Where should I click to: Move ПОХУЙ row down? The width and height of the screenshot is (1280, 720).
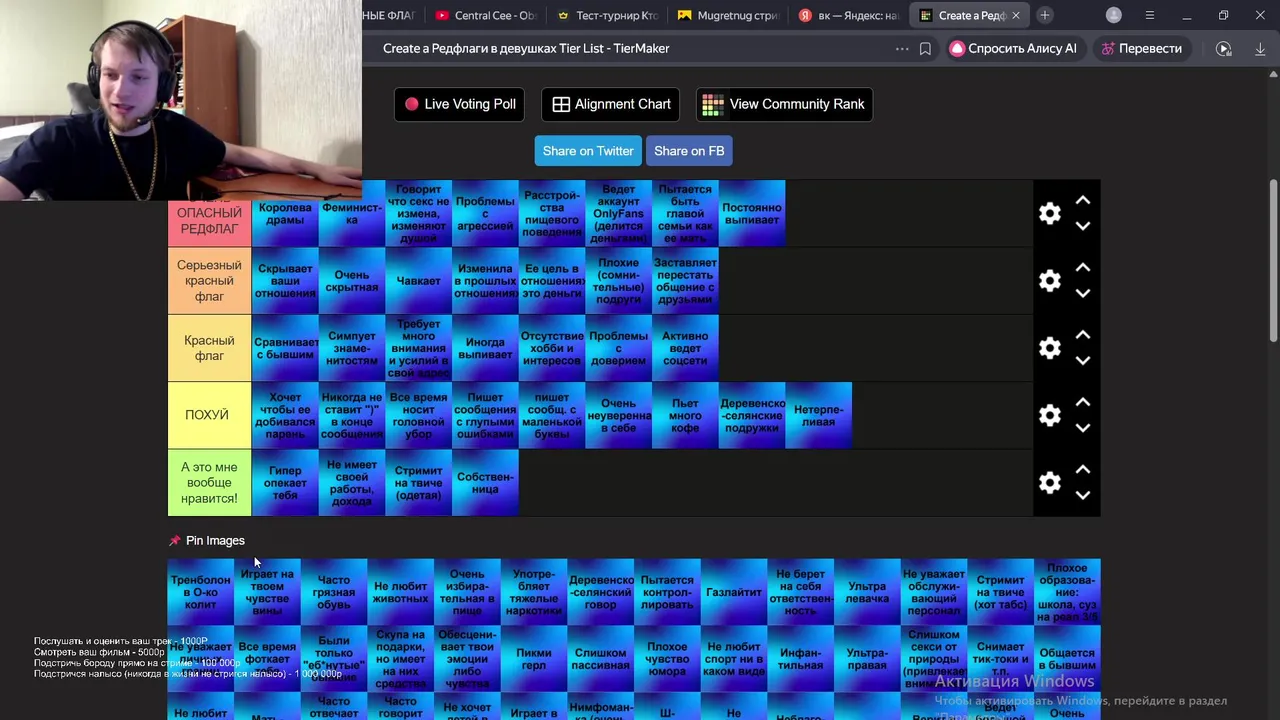coord(1083,428)
